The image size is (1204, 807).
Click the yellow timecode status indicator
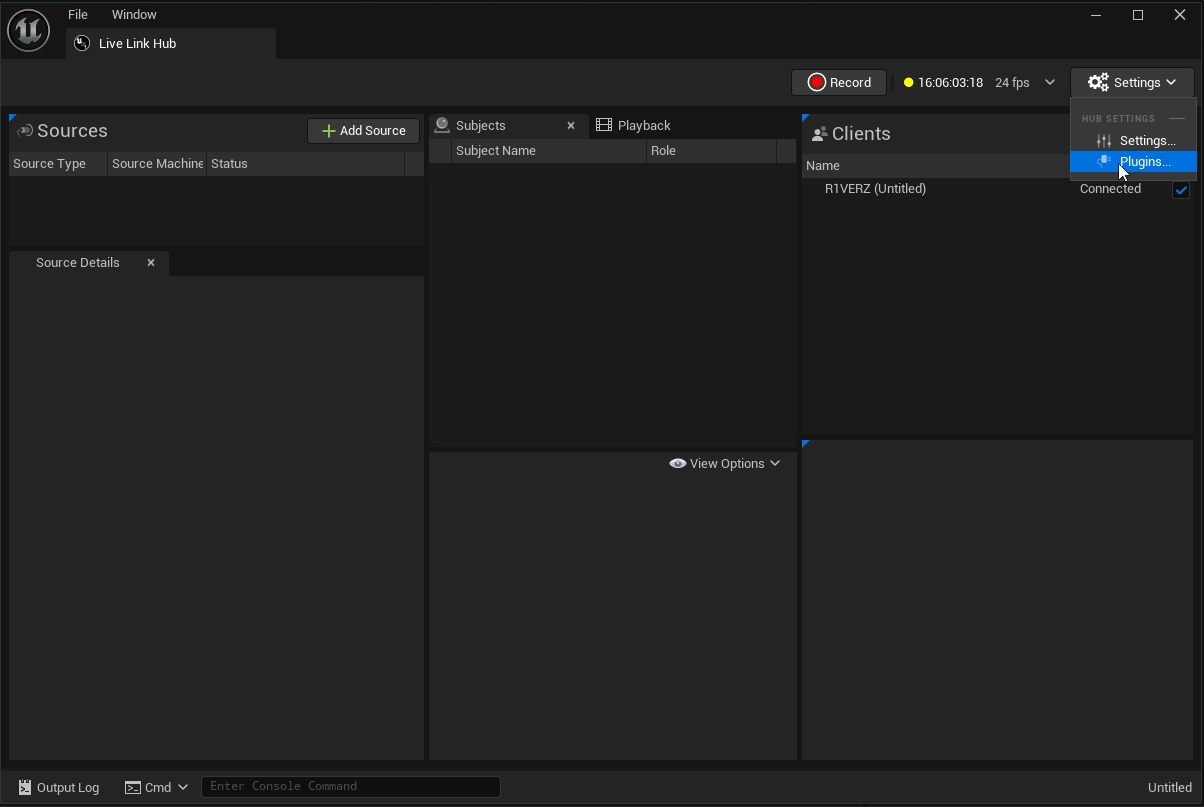coord(908,83)
